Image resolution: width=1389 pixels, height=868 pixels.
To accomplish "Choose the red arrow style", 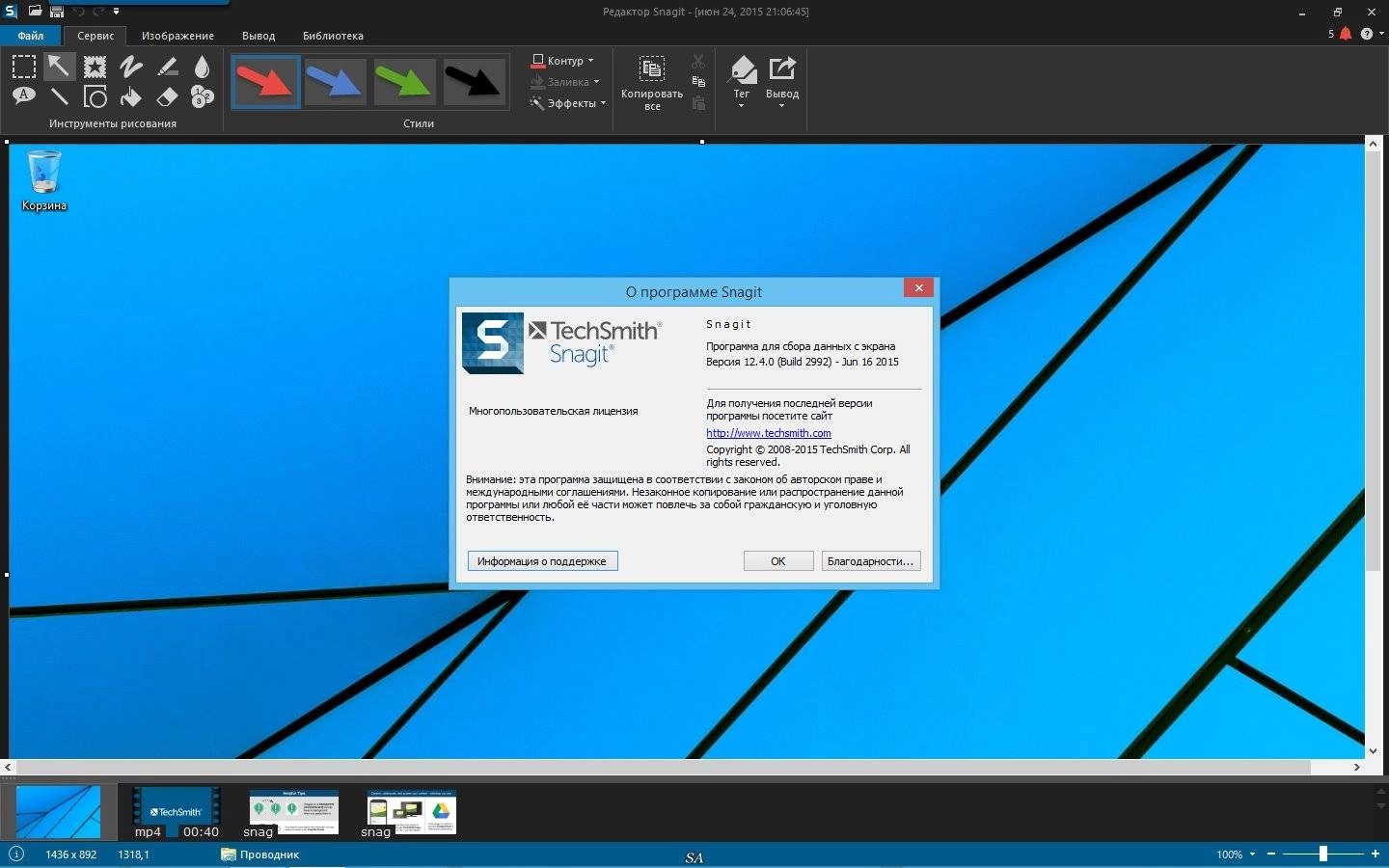I will tap(265, 81).
